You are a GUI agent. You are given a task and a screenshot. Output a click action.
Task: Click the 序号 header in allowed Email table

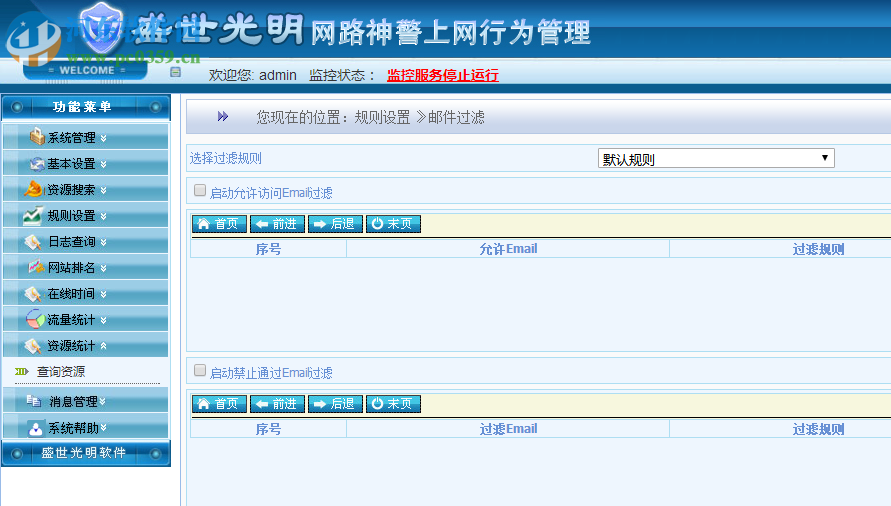point(268,249)
